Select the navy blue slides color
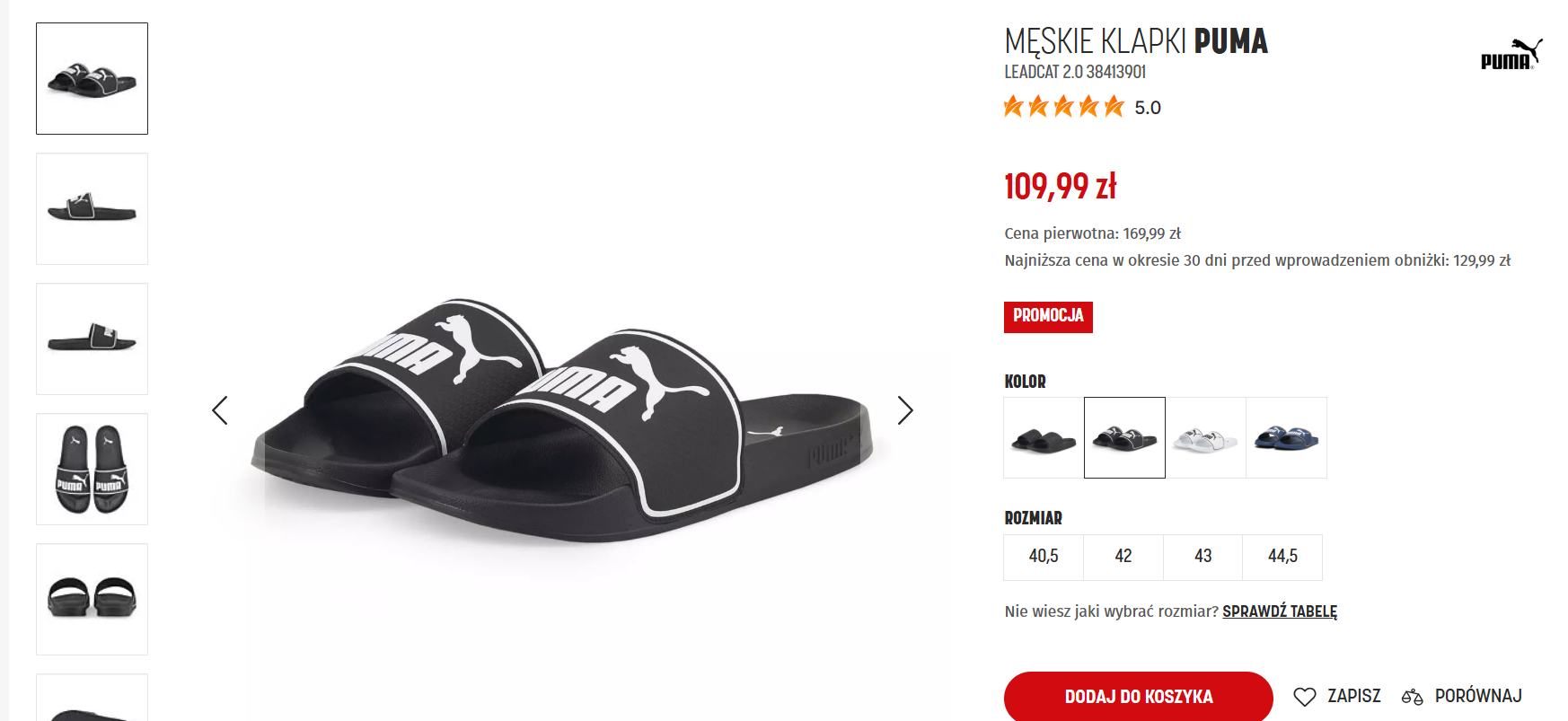 (1286, 438)
